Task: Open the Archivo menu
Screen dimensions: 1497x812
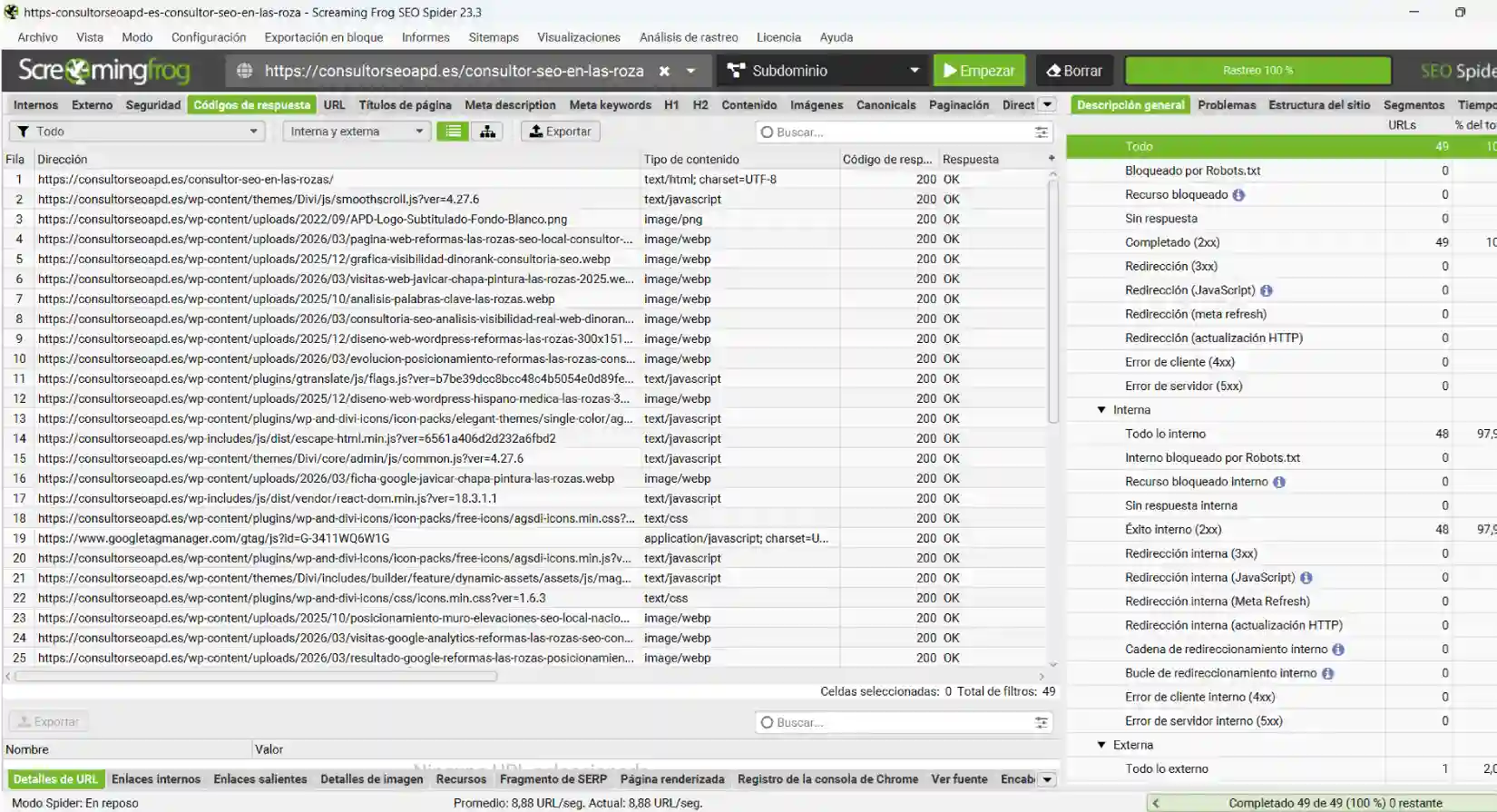Action: pos(37,37)
